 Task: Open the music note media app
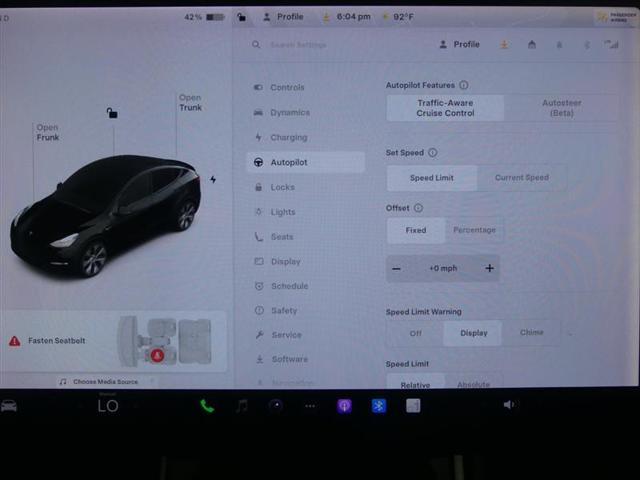[242, 406]
